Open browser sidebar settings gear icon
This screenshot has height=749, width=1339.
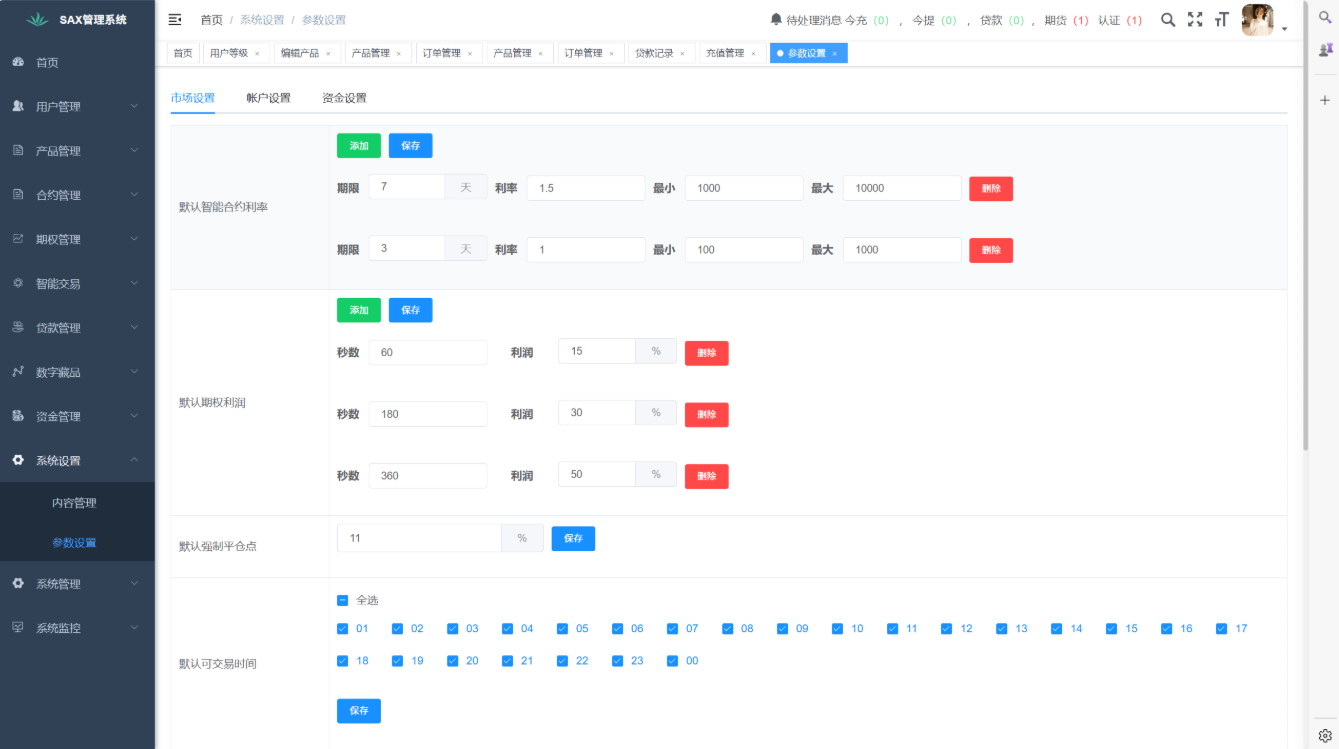coord(1325,735)
